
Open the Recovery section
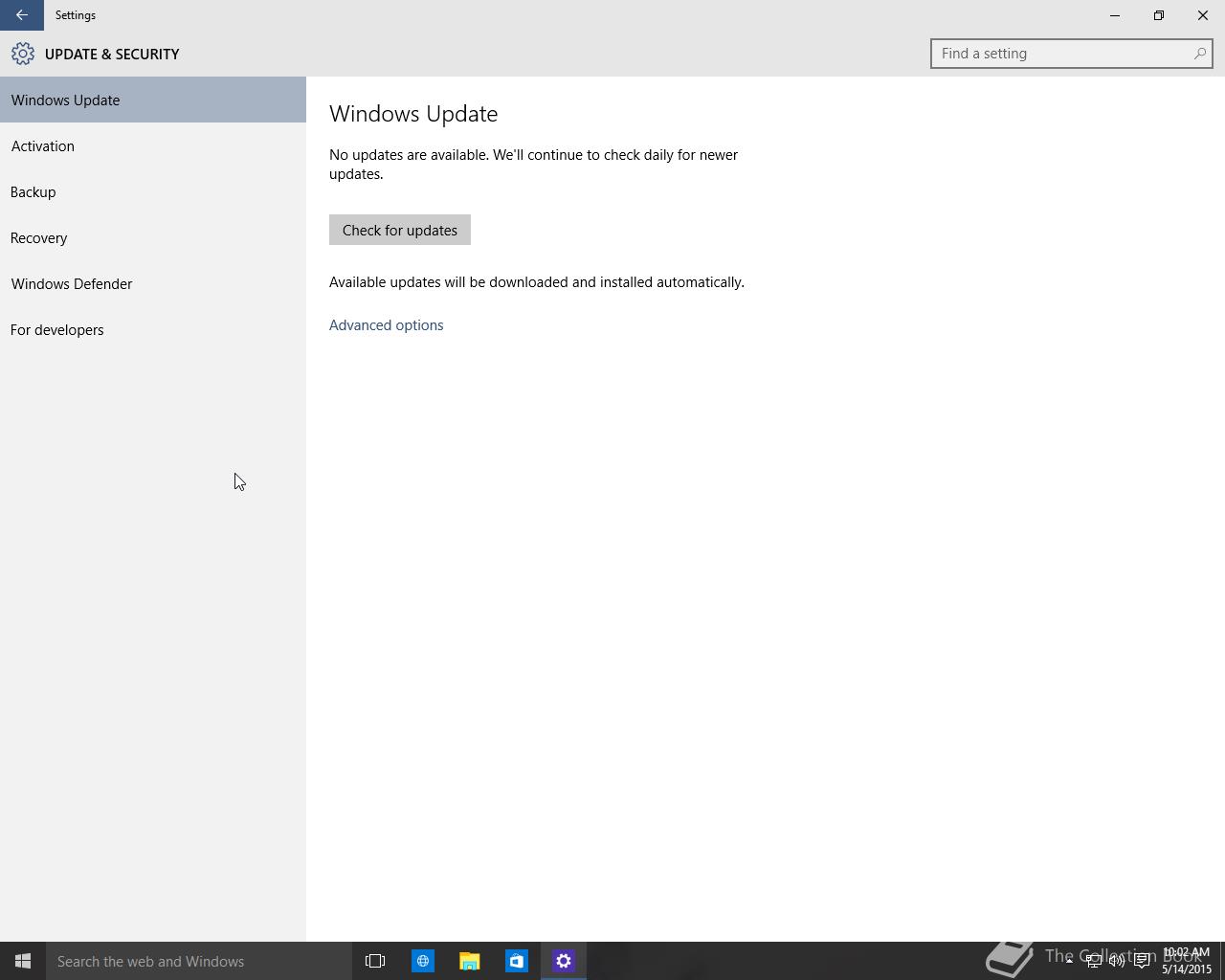click(x=153, y=237)
